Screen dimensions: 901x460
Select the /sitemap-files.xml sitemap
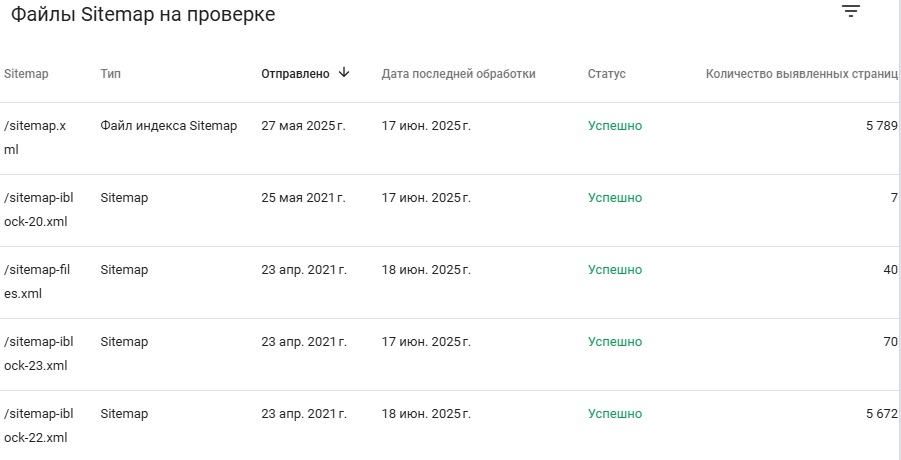coord(450,283)
